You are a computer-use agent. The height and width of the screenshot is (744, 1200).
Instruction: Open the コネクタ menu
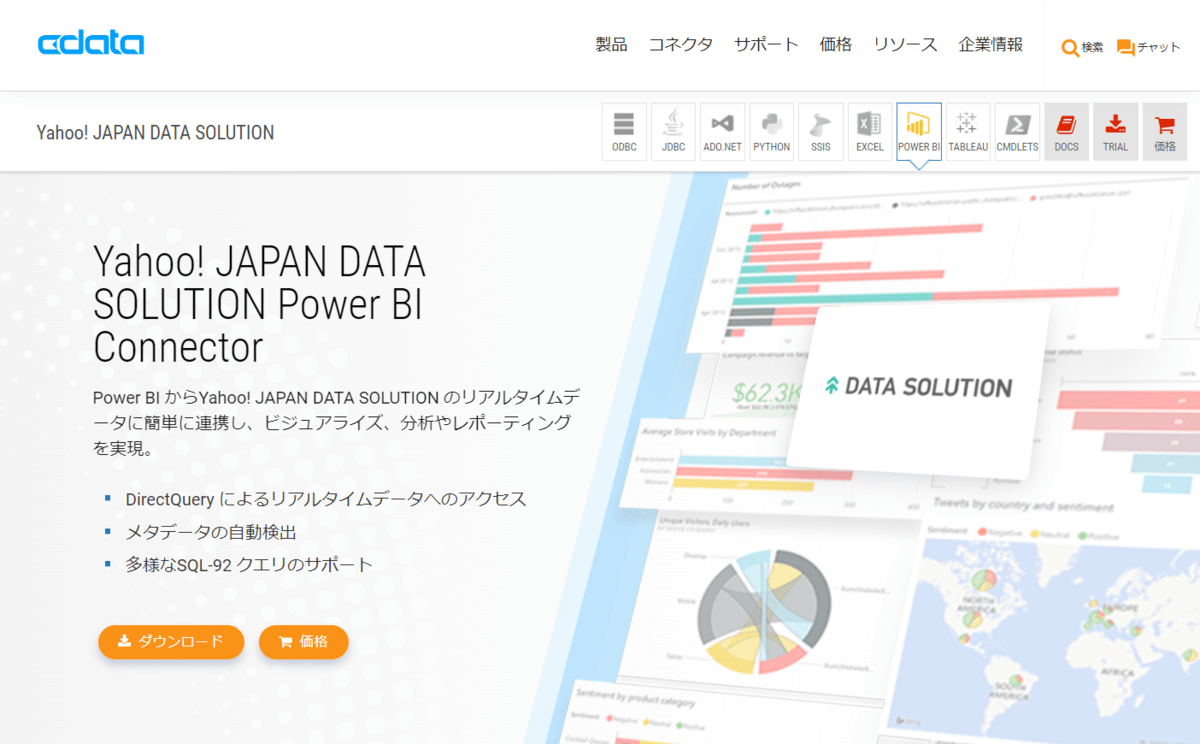681,44
